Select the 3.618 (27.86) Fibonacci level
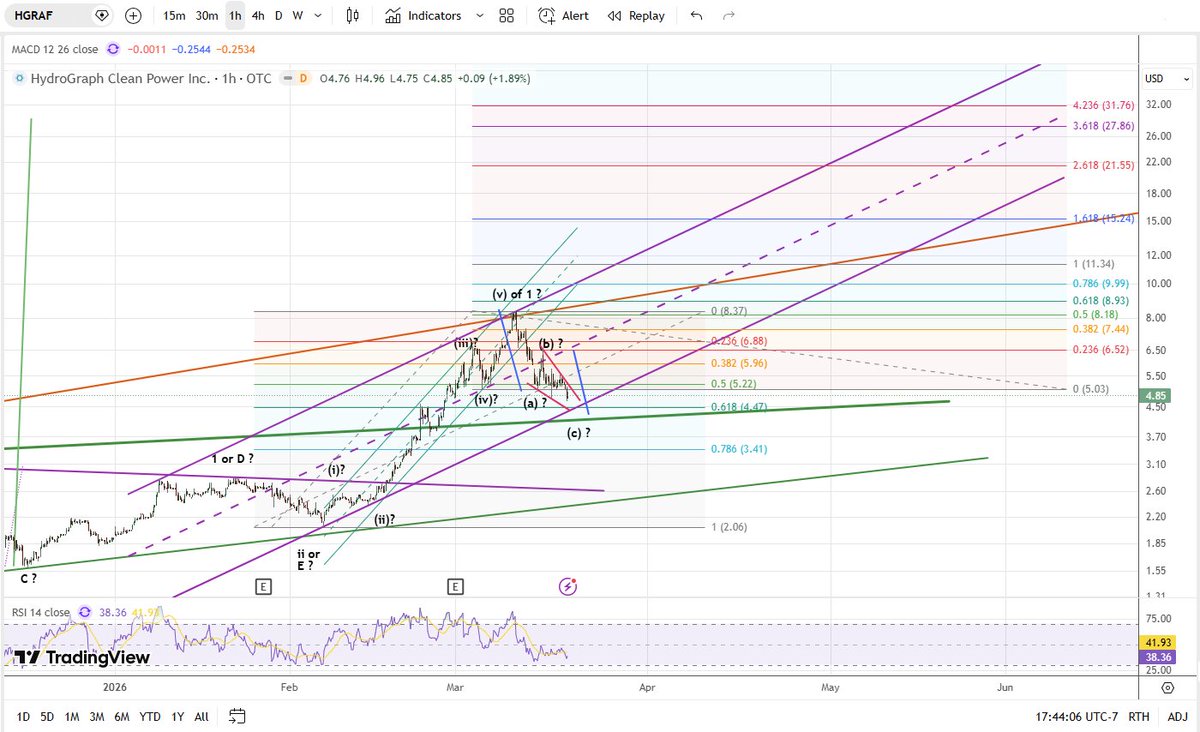Screen dimensions: 1200x732 tap(1102, 127)
